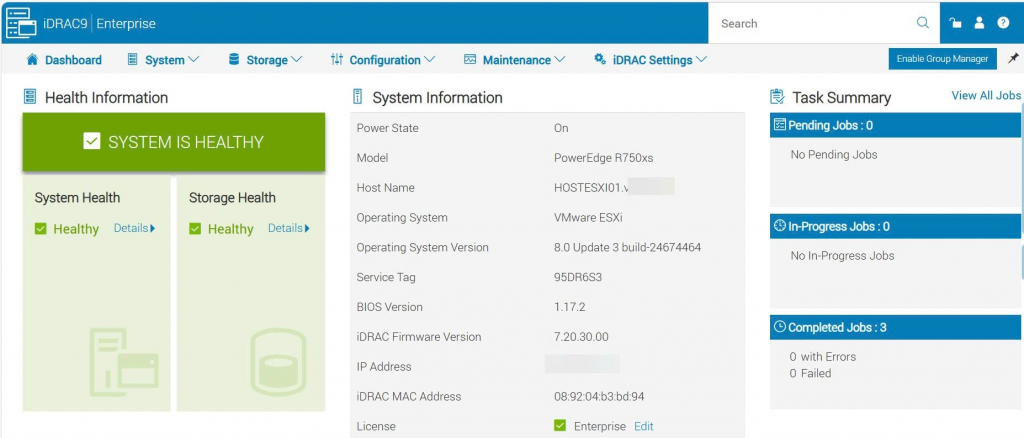Expand the Storage dropdown menu

296,59
